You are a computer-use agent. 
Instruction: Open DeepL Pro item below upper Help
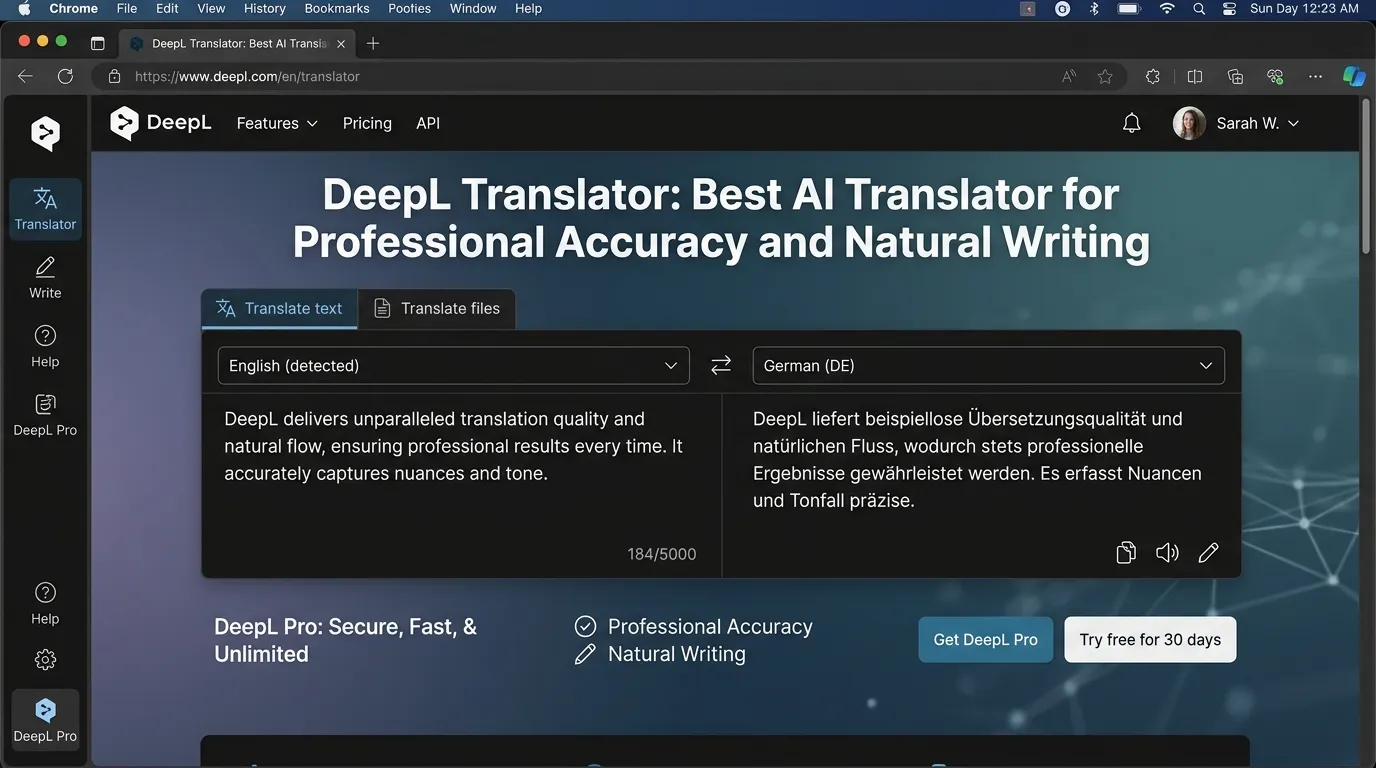point(45,415)
